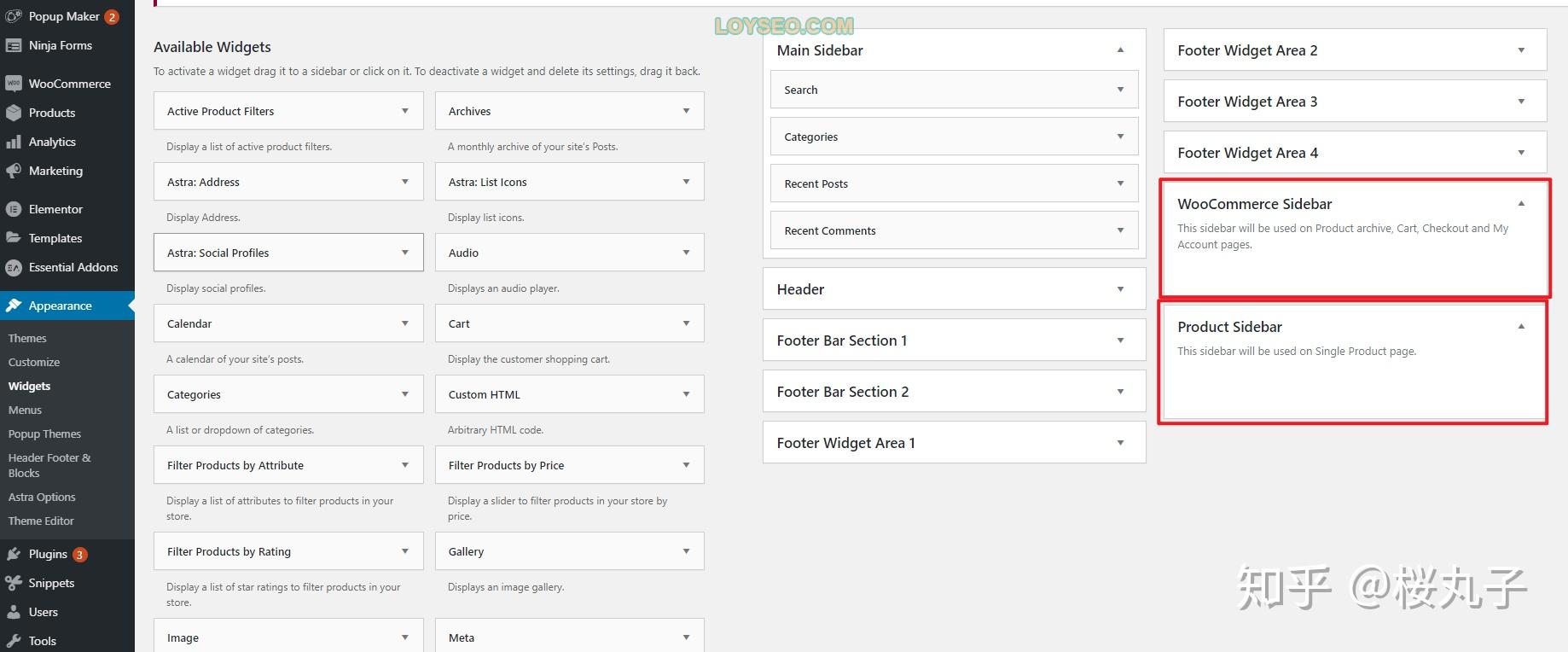Expand the Filter Products by Price widget
1568x652 pixels.
tap(686, 465)
